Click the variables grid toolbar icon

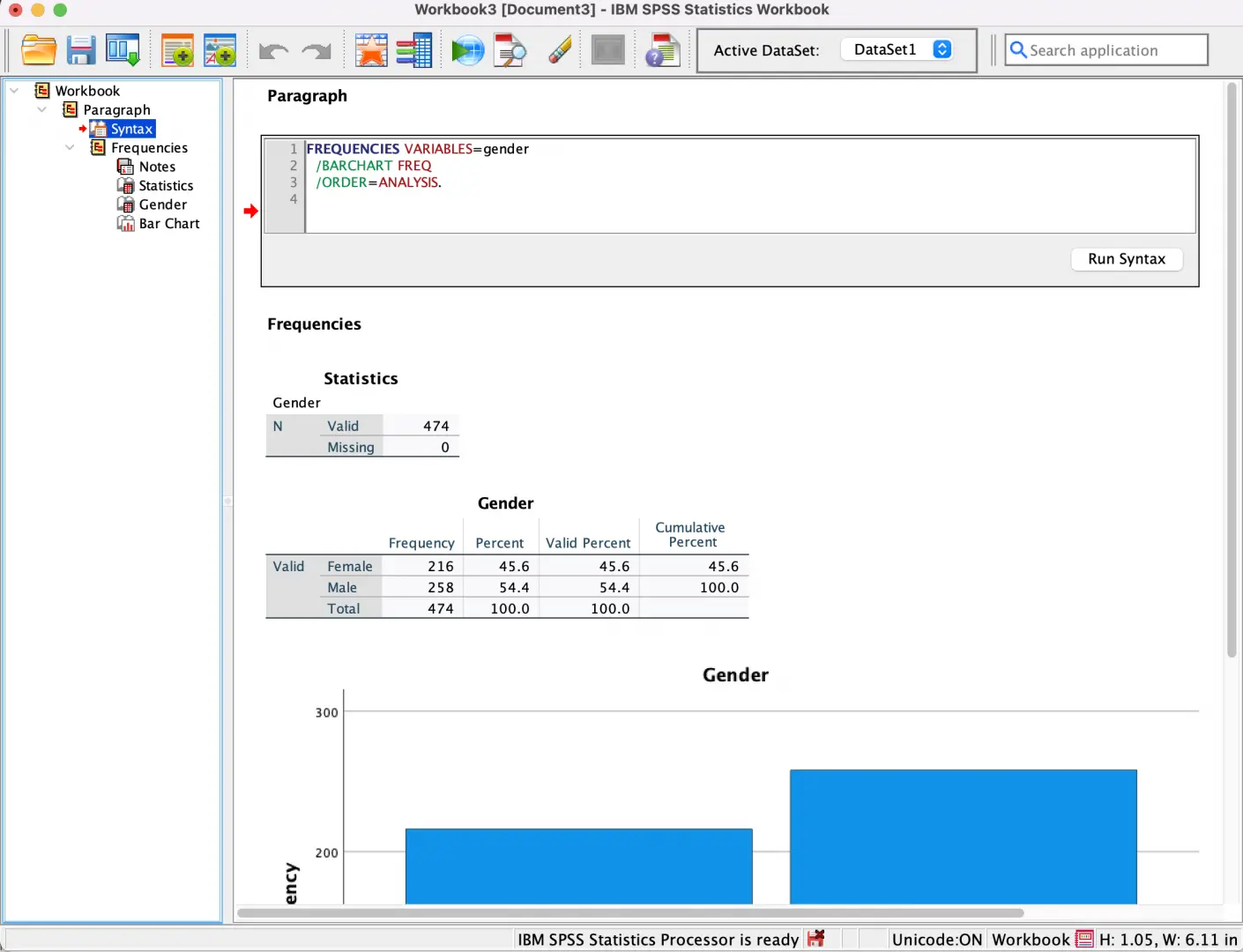coord(413,50)
